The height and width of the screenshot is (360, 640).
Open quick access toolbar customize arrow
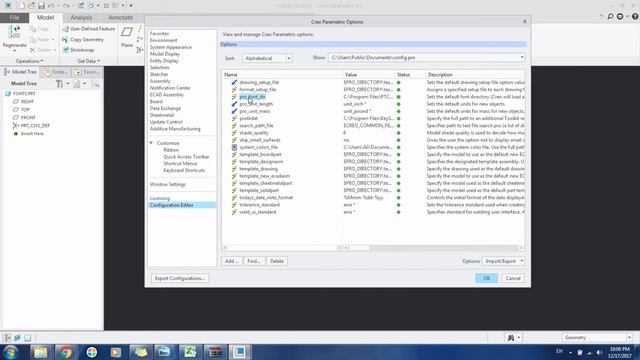[x=131, y=6]
